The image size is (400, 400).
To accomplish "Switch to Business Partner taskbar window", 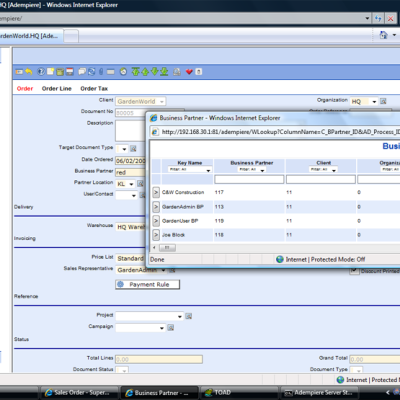I will (159, 393).
